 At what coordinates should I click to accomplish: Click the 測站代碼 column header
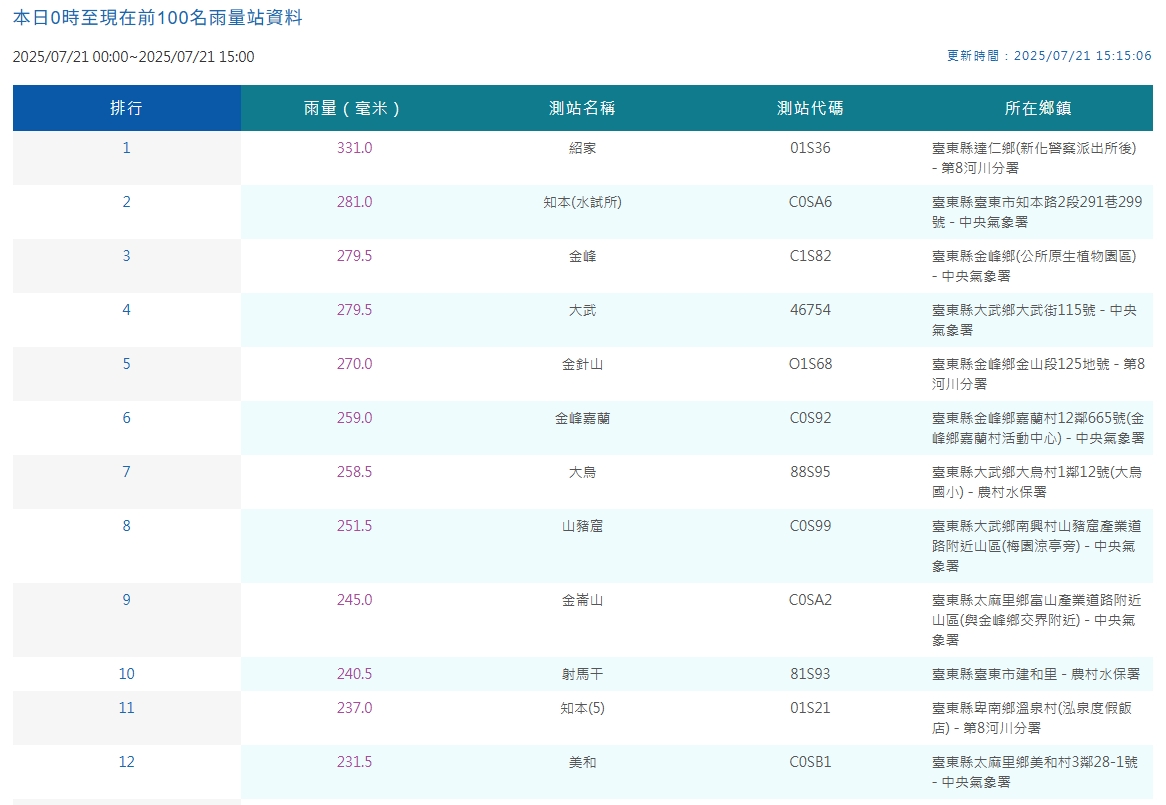pos(811,108)
